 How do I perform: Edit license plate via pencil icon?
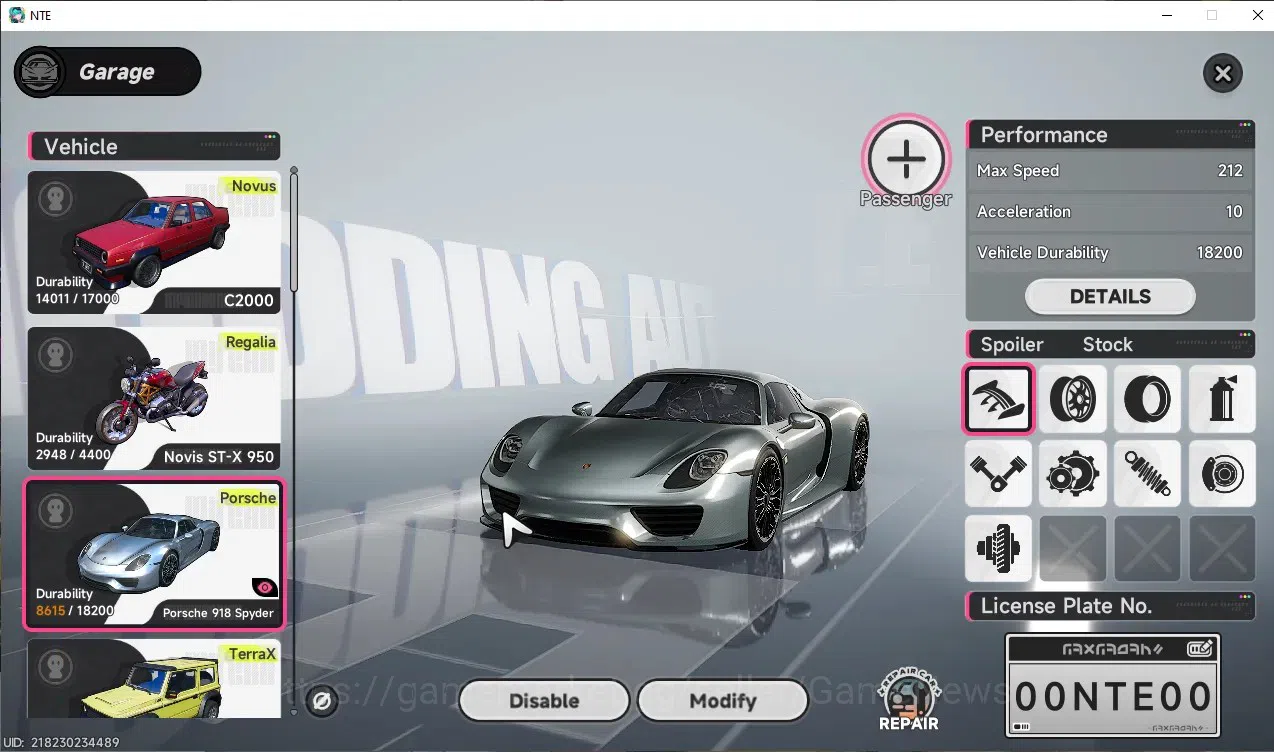pos(1200,649)
